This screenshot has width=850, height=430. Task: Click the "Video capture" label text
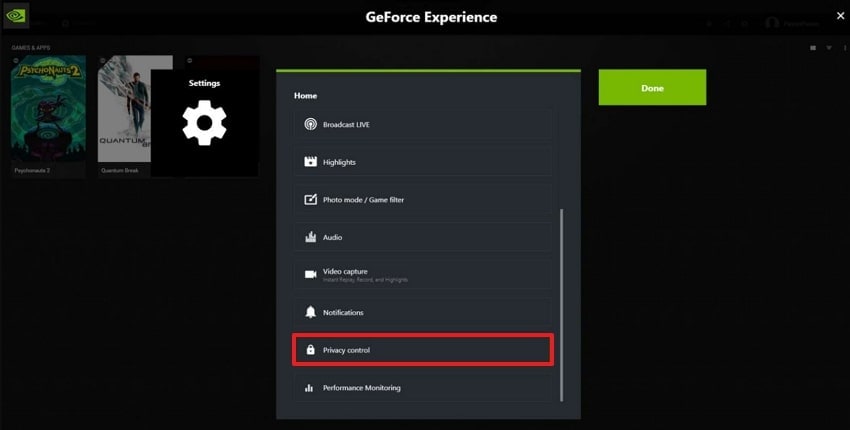click(x=345, y=271)
